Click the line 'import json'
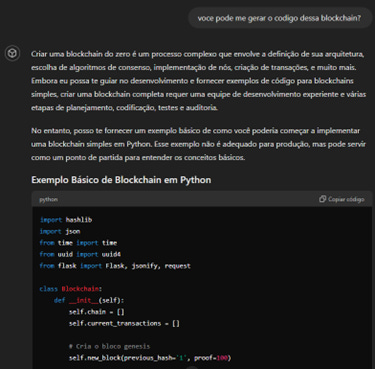 click(x=60, y=231)
